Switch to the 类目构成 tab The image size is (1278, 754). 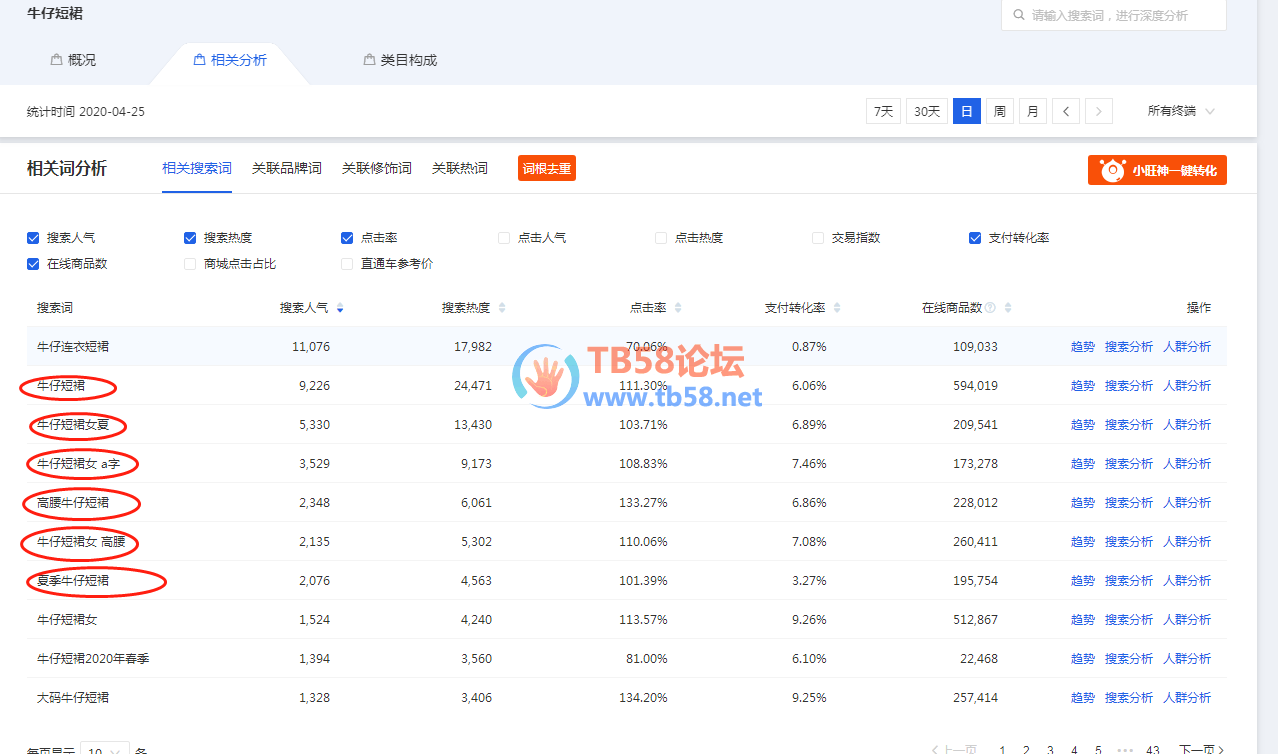point(400,60)
